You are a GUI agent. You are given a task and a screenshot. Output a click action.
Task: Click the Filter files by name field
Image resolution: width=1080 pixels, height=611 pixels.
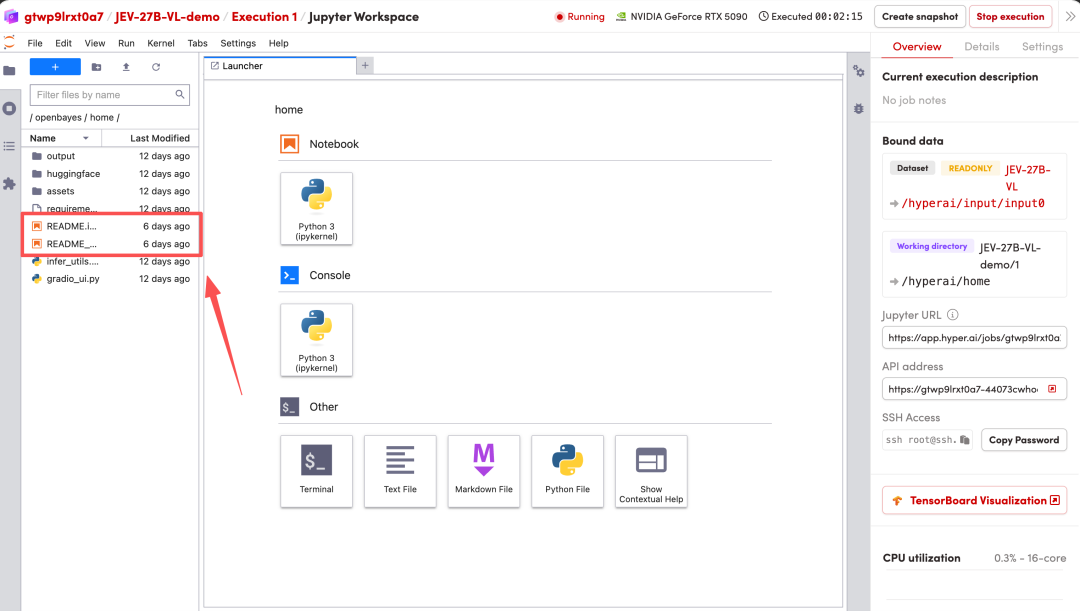pyautogui.click(x=110, y=94)
